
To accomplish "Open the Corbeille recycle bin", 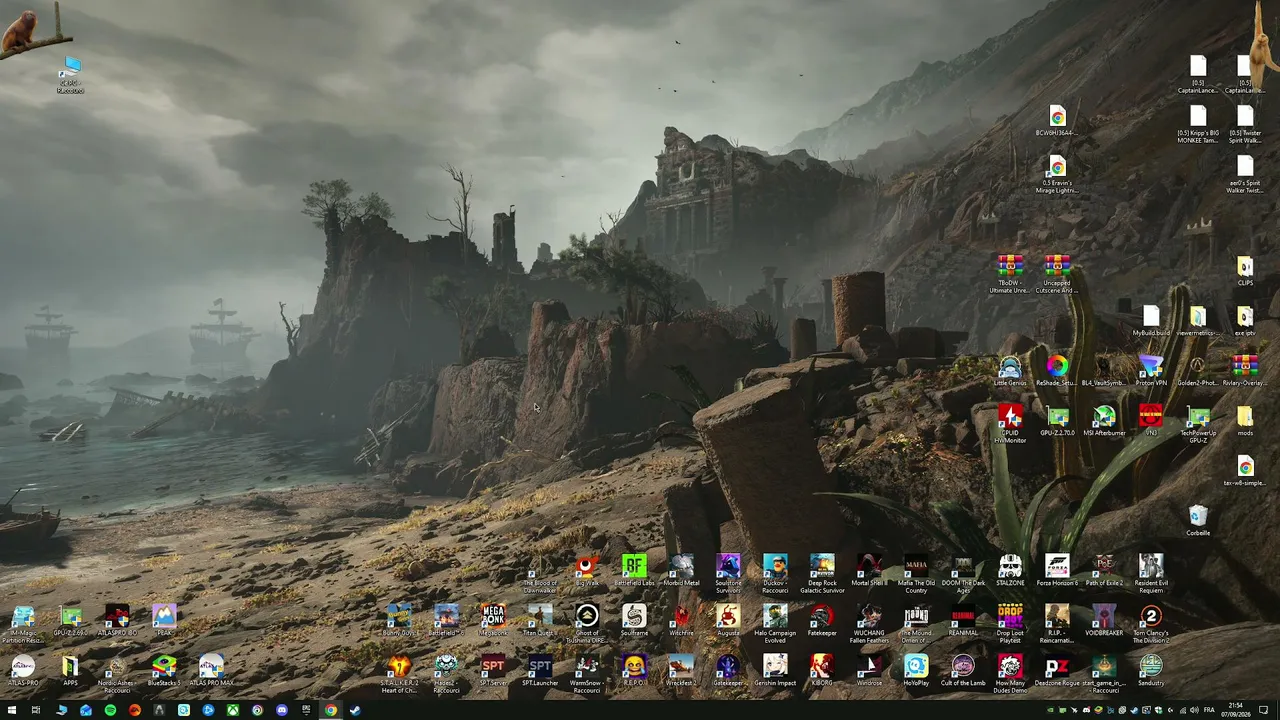I will tap(1198, 521).
